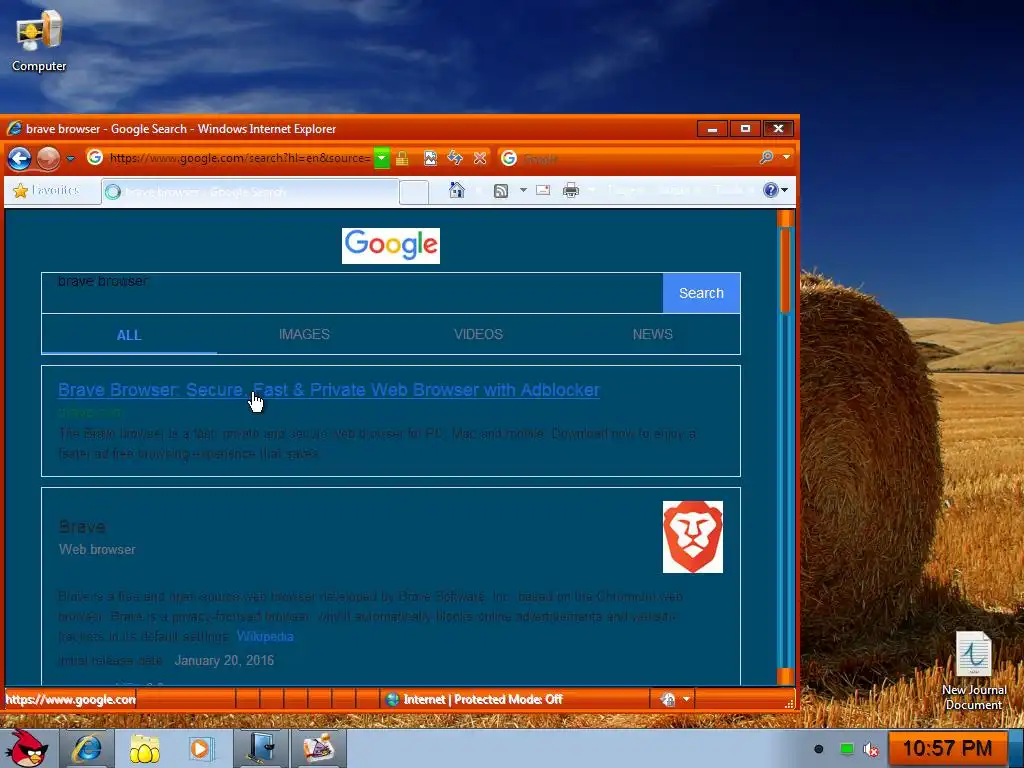1024x768 pixels.
Task: Switch to the ALL results tab
Action: [x=129, y=335]
